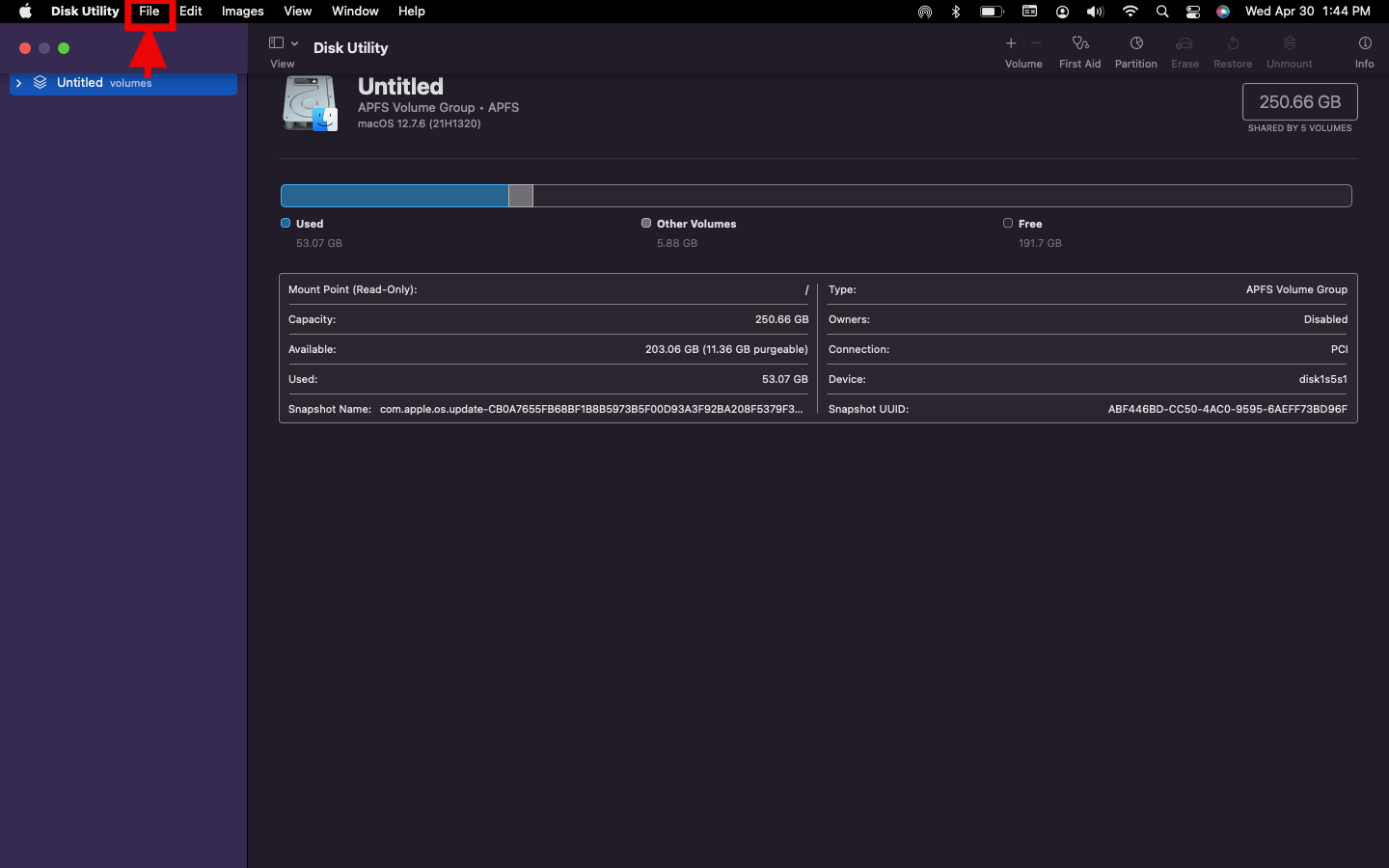Click the Info toolbar icon
The height and width of the screenshot is (868, 1389).
click(x=1364, y=43)
